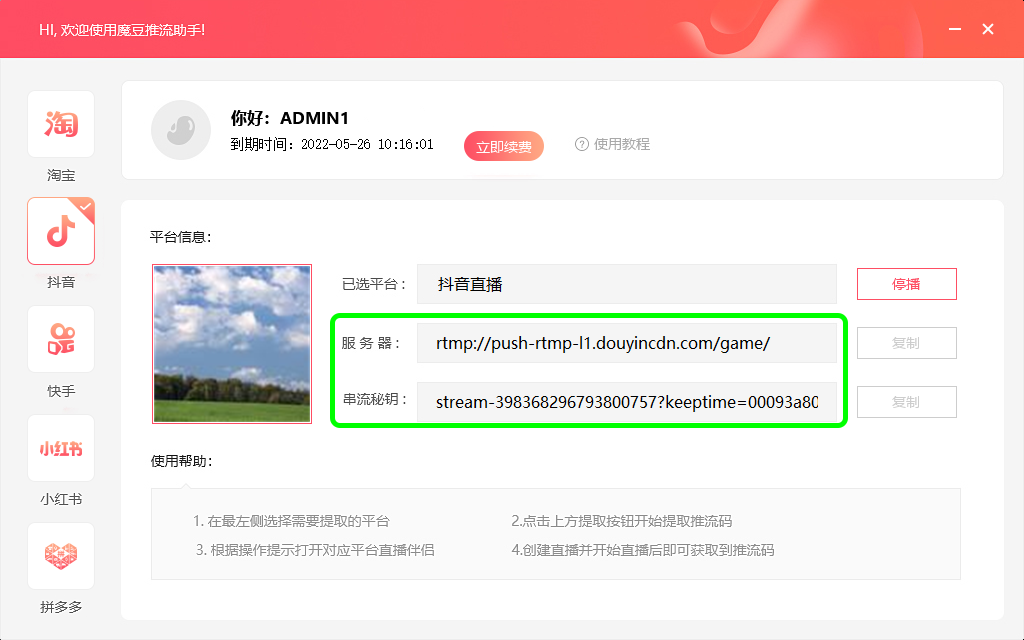Select the Taobao platform icon

point(61,124)
